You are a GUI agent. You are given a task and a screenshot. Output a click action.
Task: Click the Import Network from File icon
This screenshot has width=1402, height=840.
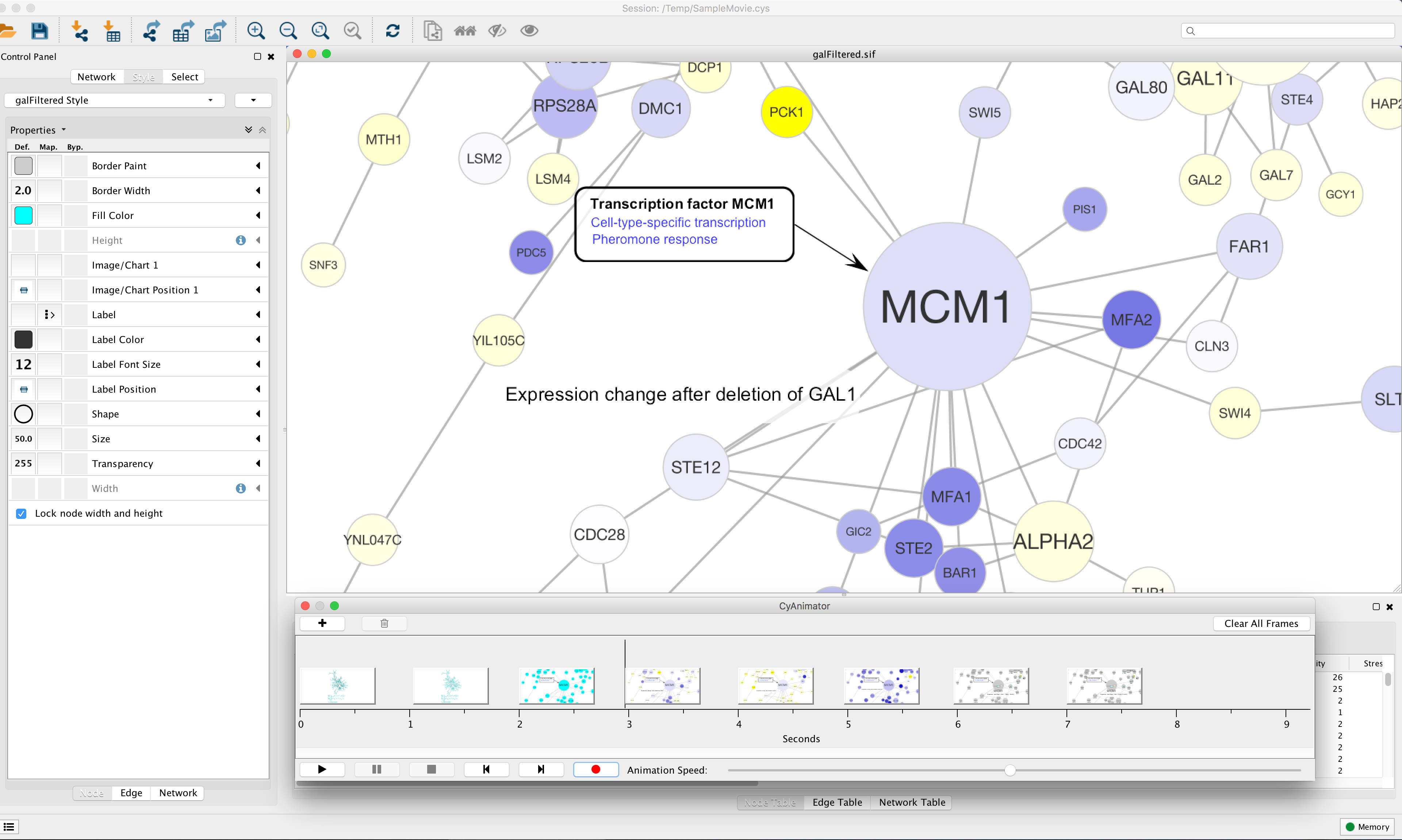coord(80,31)
